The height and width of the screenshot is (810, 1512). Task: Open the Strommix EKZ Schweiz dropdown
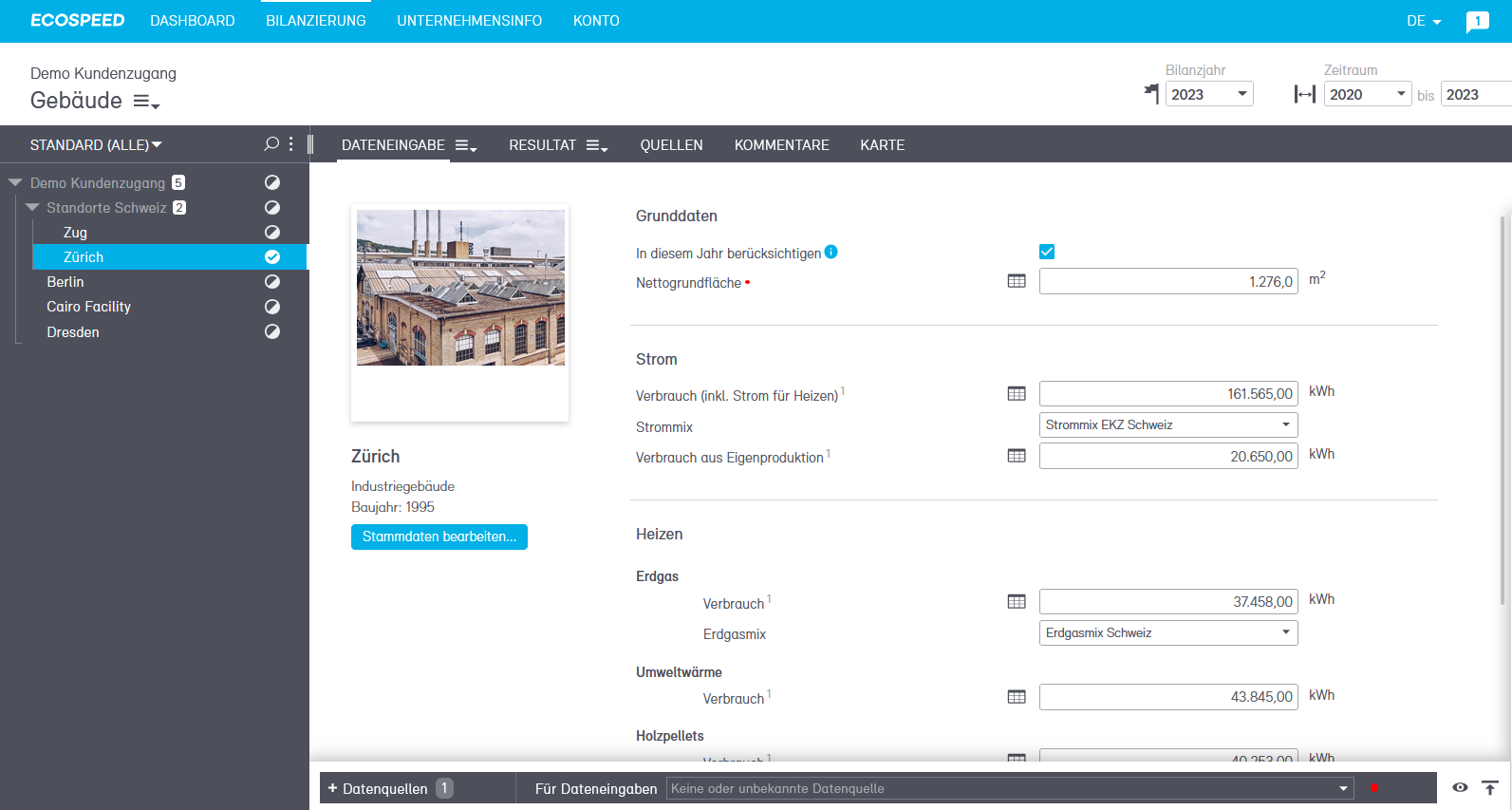click(1167, 424)
